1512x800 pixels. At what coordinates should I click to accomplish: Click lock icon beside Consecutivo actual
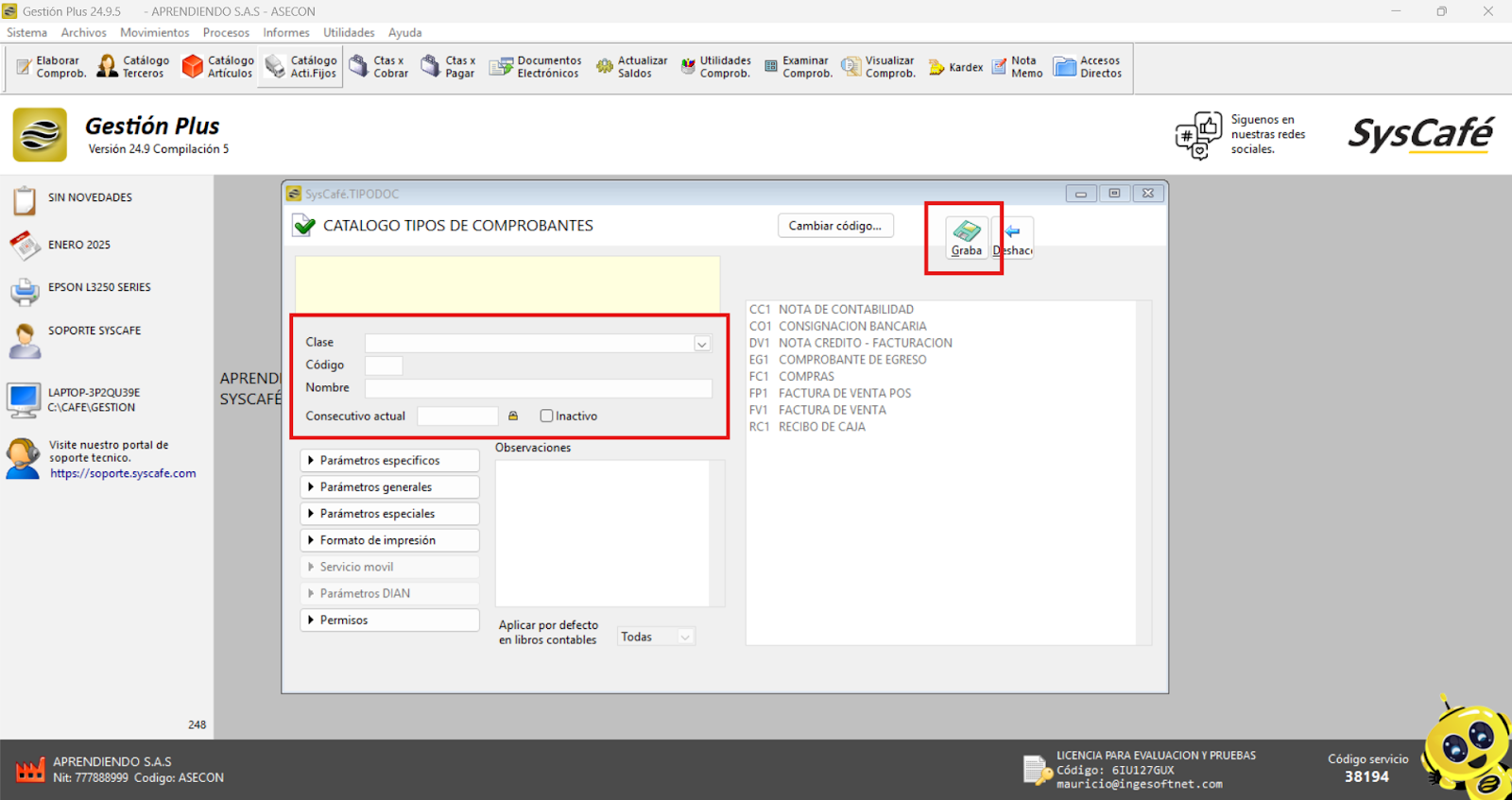pyautogui.click(x=513, y=416)
